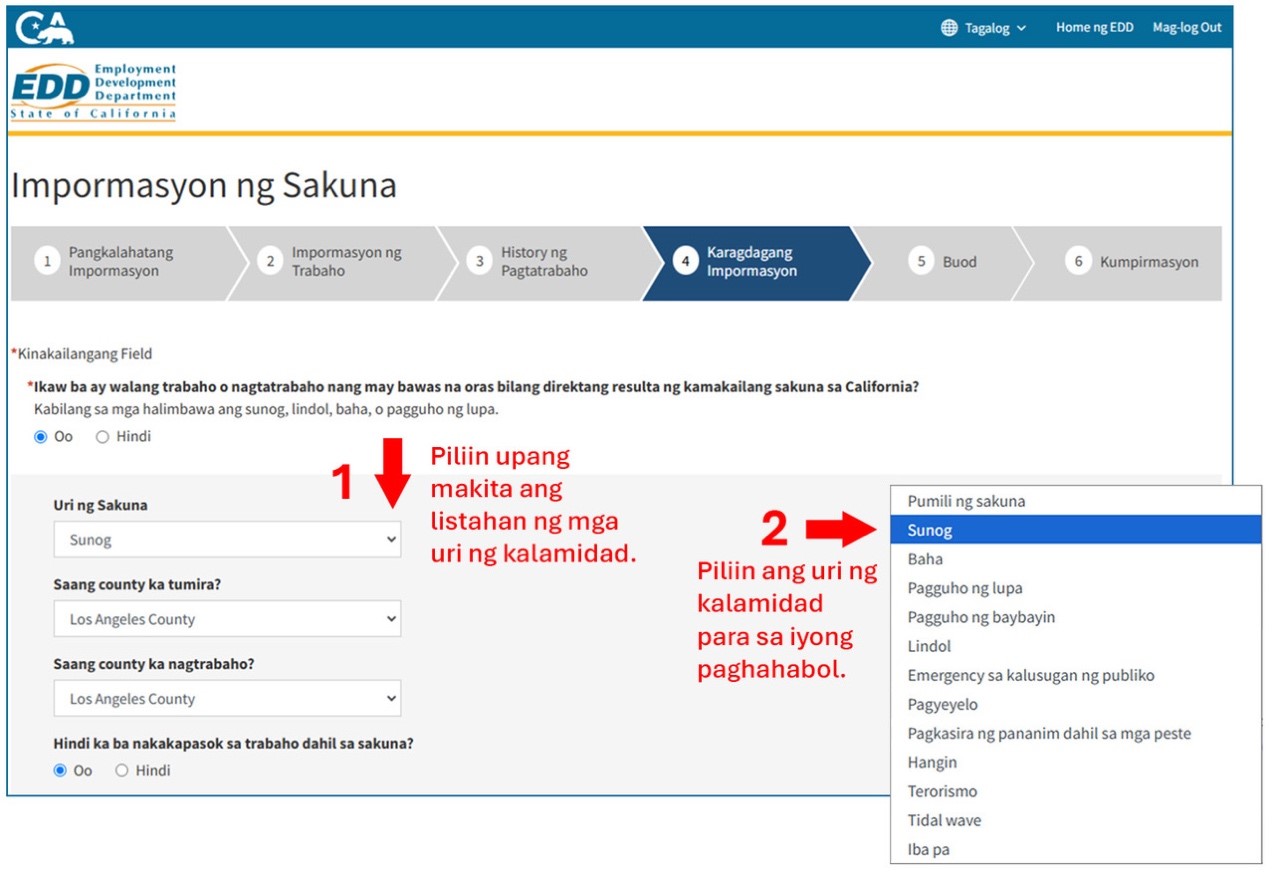Click the EDD Employment Development Department logo
This screenshot has width=1274, height=880.
pos(92,90)
